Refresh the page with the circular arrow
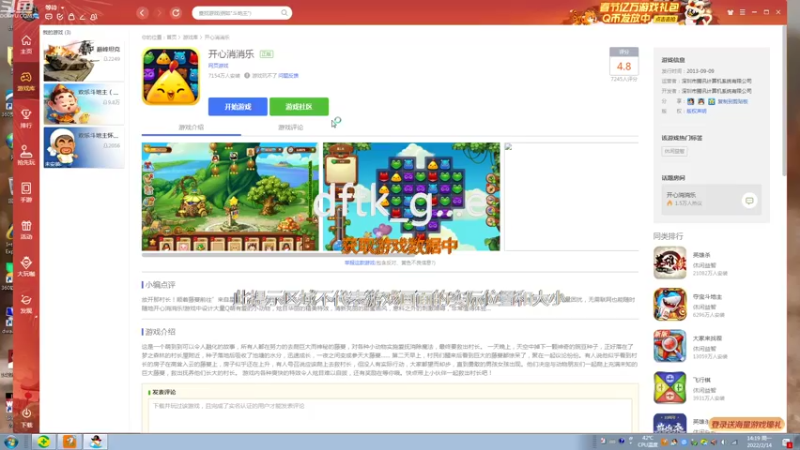Image resolution: width=800 pixels, height=450 pixels. click(176, 13)
